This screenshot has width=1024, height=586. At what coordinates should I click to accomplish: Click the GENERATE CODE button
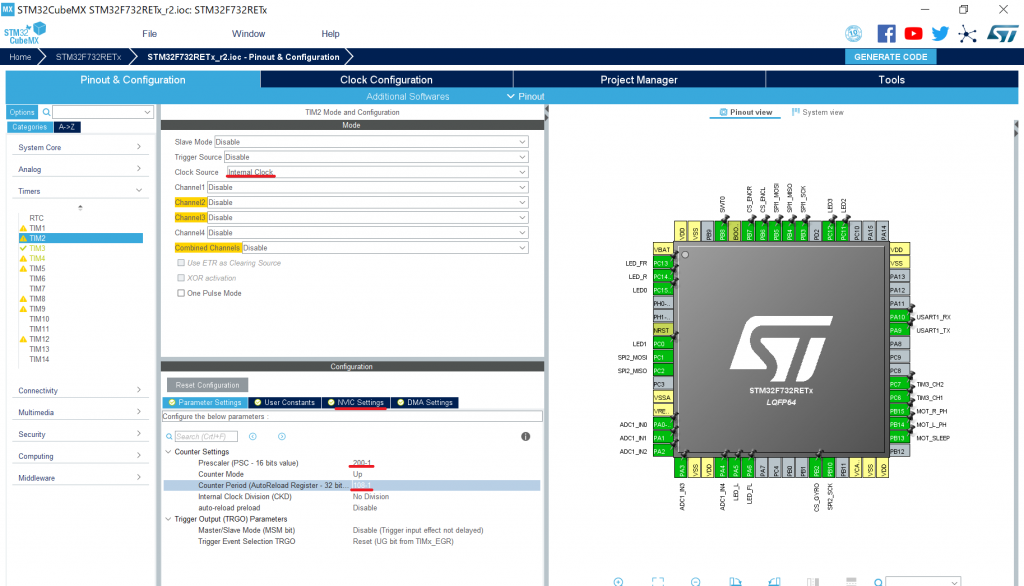click(891, 57)
